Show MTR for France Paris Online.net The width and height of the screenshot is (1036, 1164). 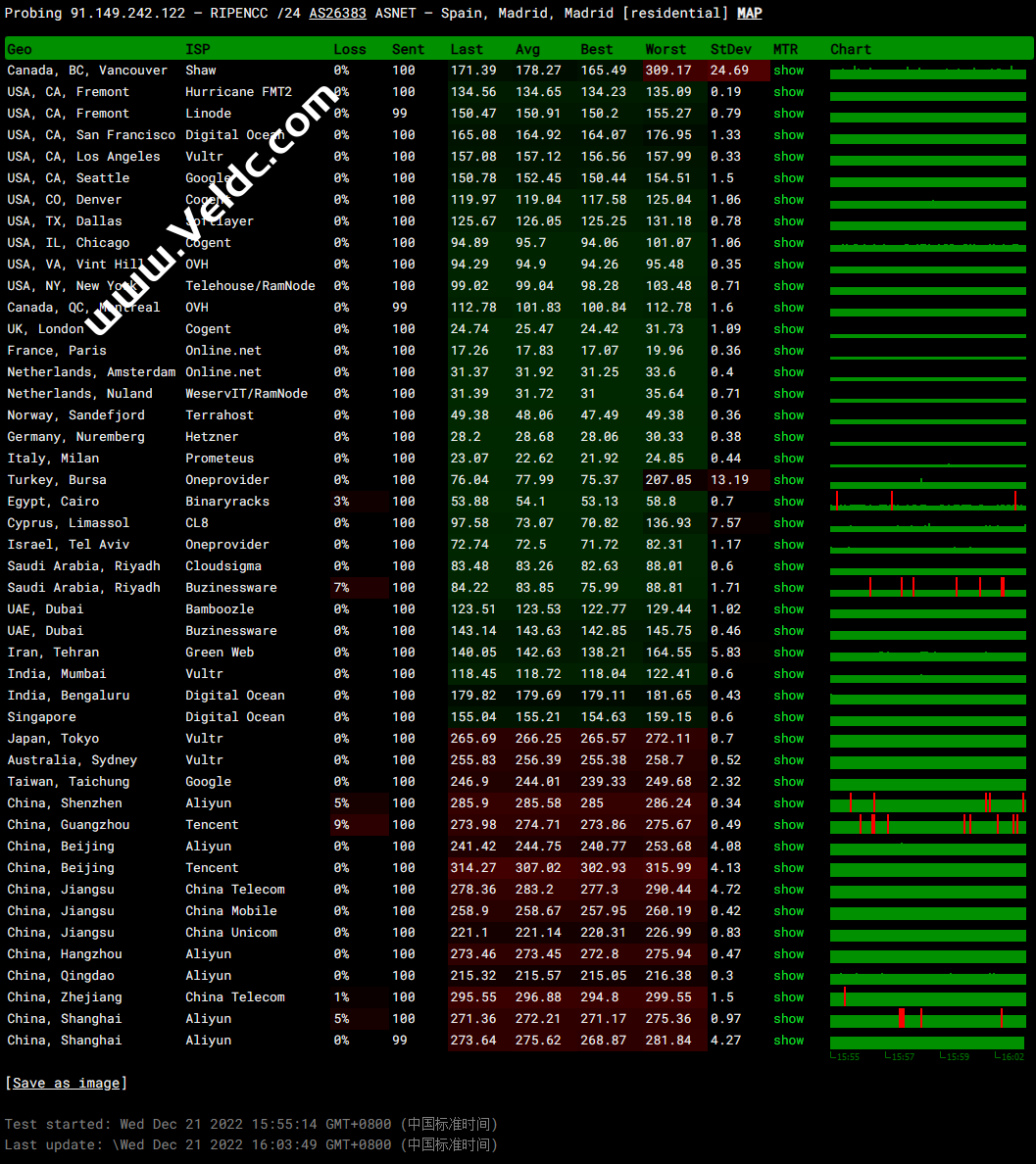[x=788, y=351]
